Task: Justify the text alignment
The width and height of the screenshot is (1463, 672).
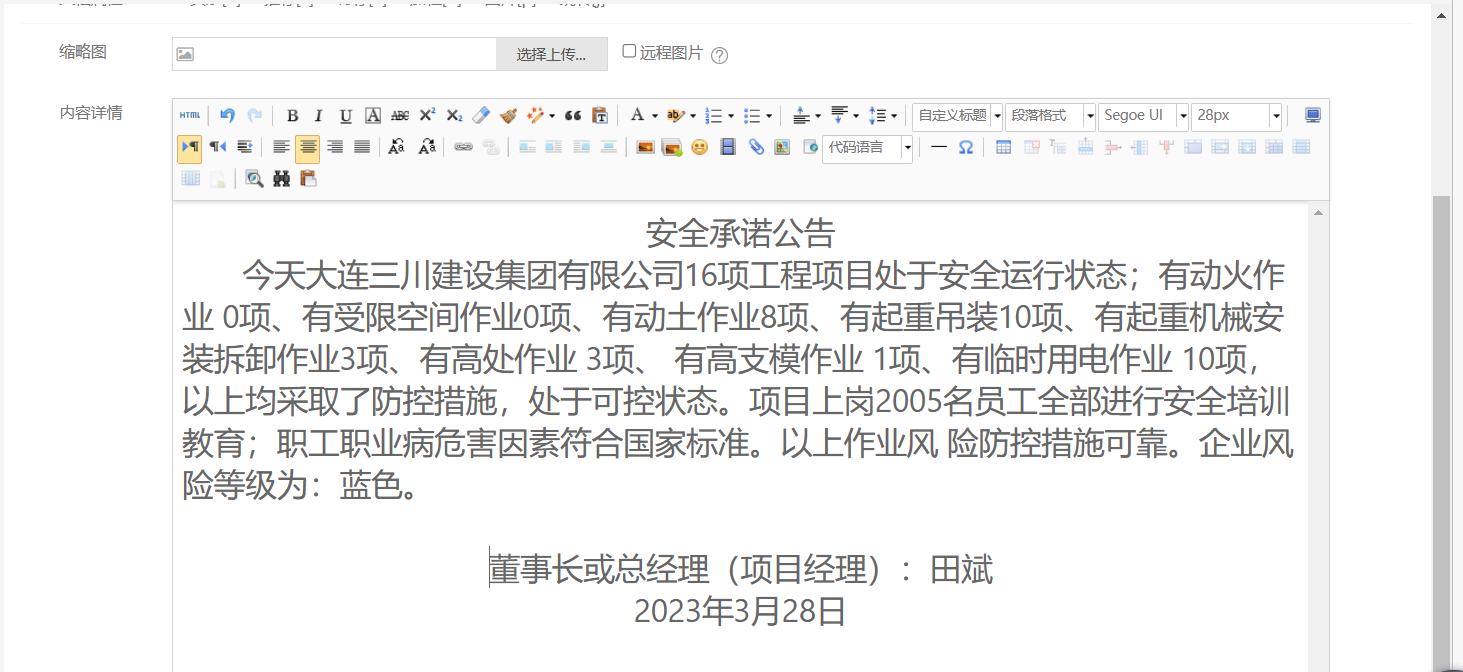Action: pyautogui.click(x=362, y=148)
